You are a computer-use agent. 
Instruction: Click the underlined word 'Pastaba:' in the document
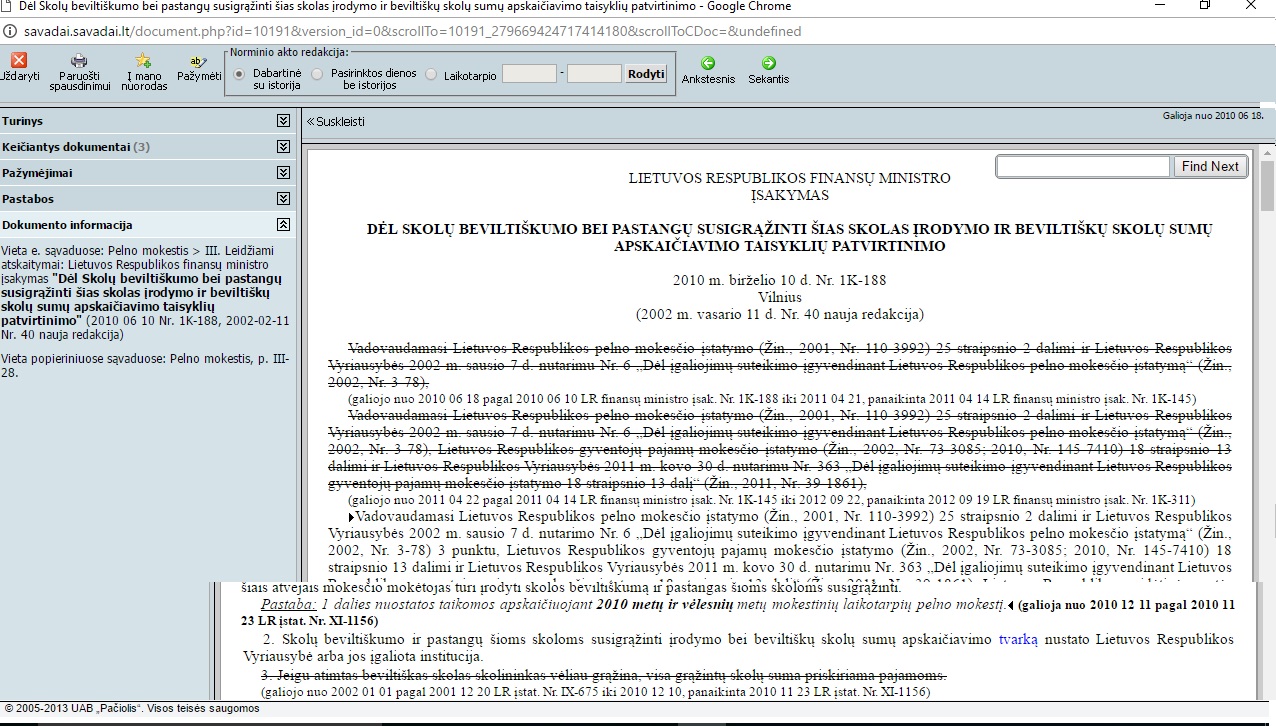coord(288,605)
